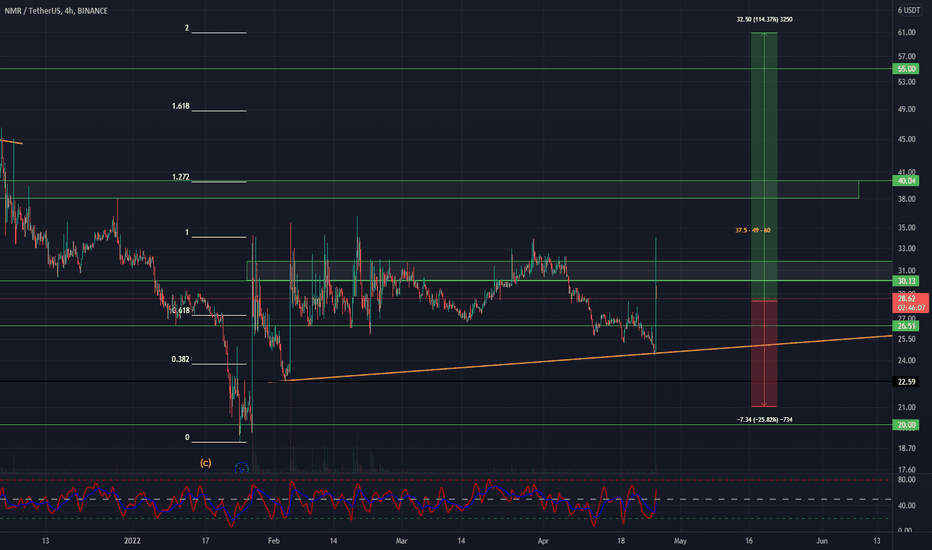
Task: Click the Jun label on time axis
Action: click(x=822, y=540)
